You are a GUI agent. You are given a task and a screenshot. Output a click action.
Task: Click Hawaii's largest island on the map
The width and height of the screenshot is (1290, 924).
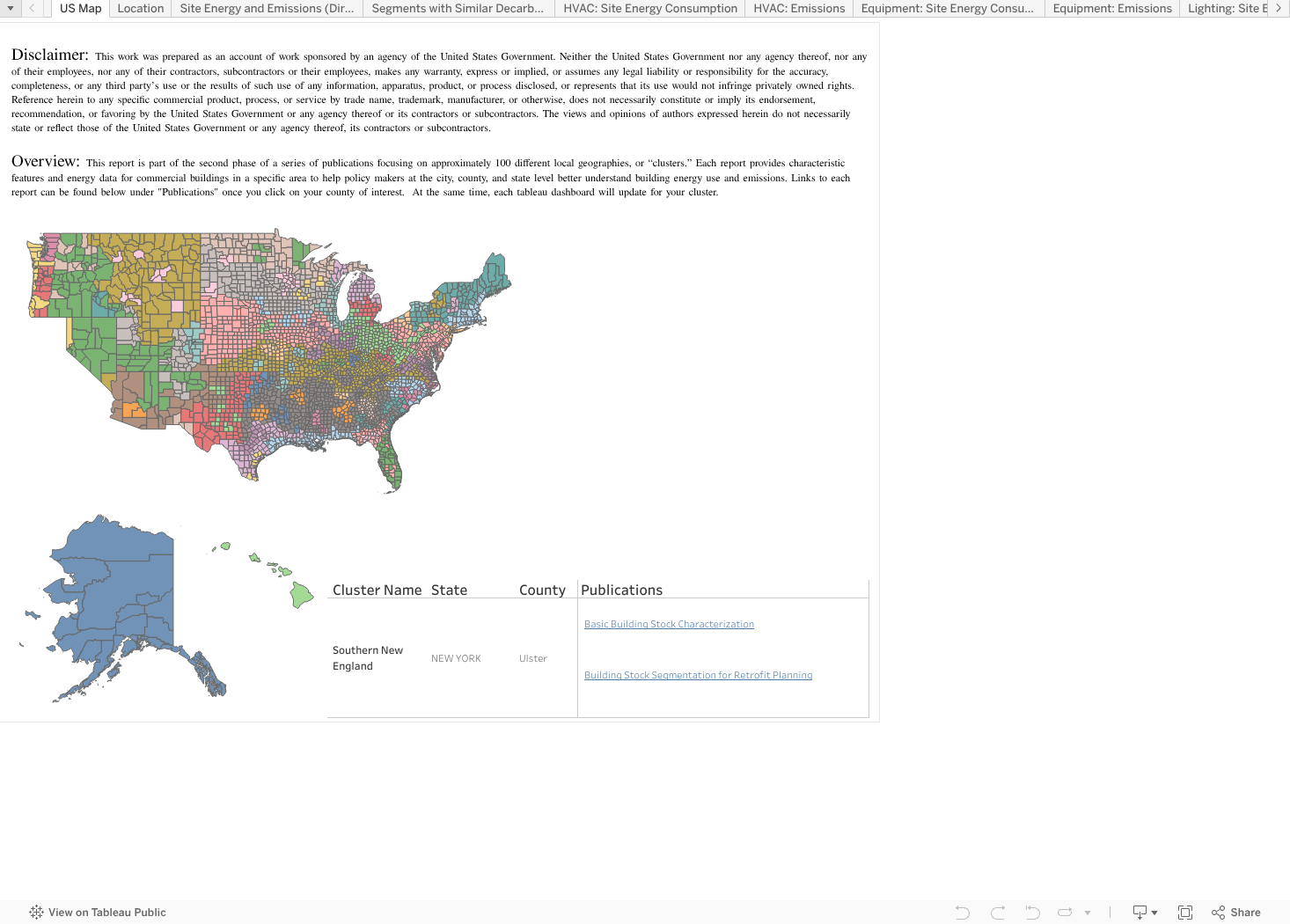click(301, 596)
